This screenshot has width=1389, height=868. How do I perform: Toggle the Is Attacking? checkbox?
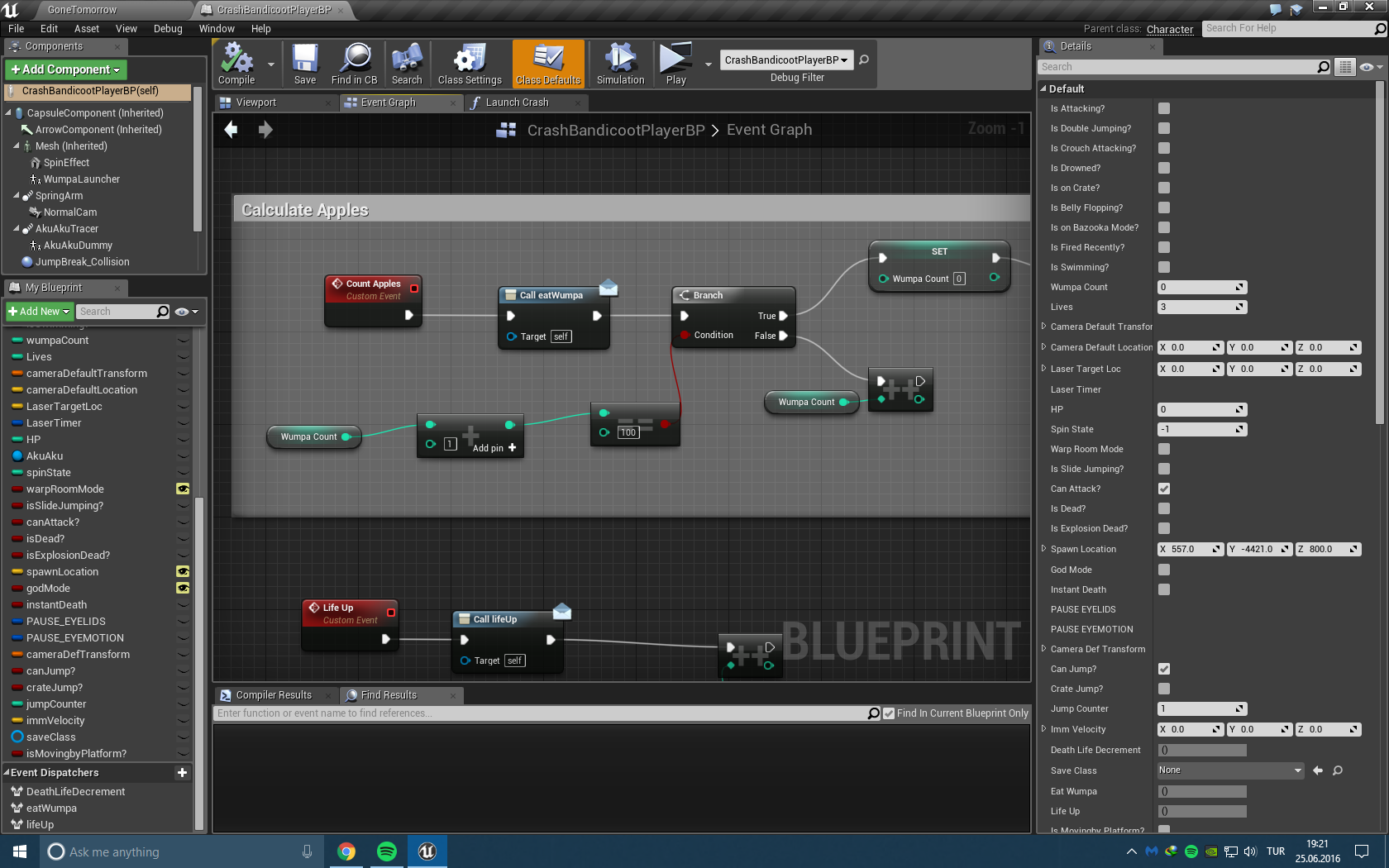[1164, 108]
